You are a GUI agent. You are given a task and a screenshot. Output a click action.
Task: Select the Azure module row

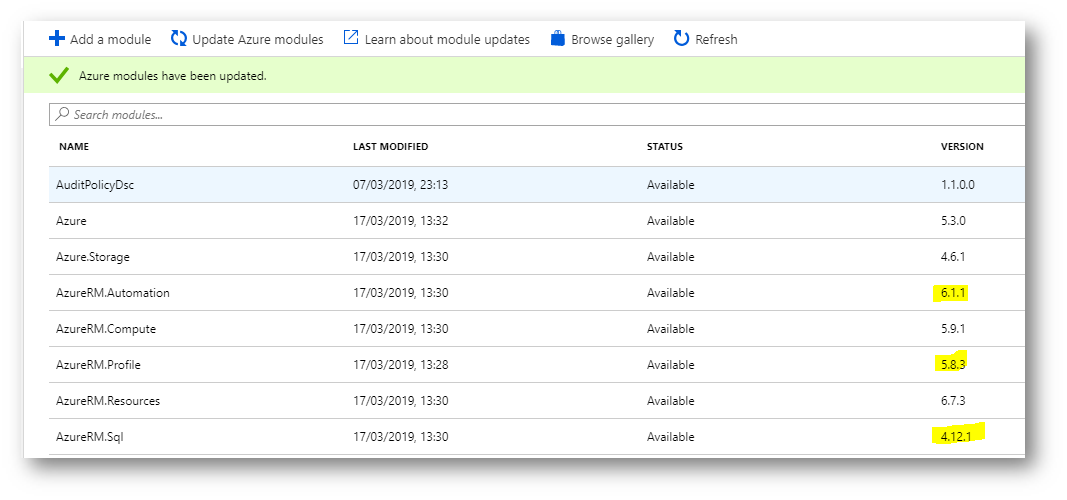pyautogui.click(x=537, y=220)
